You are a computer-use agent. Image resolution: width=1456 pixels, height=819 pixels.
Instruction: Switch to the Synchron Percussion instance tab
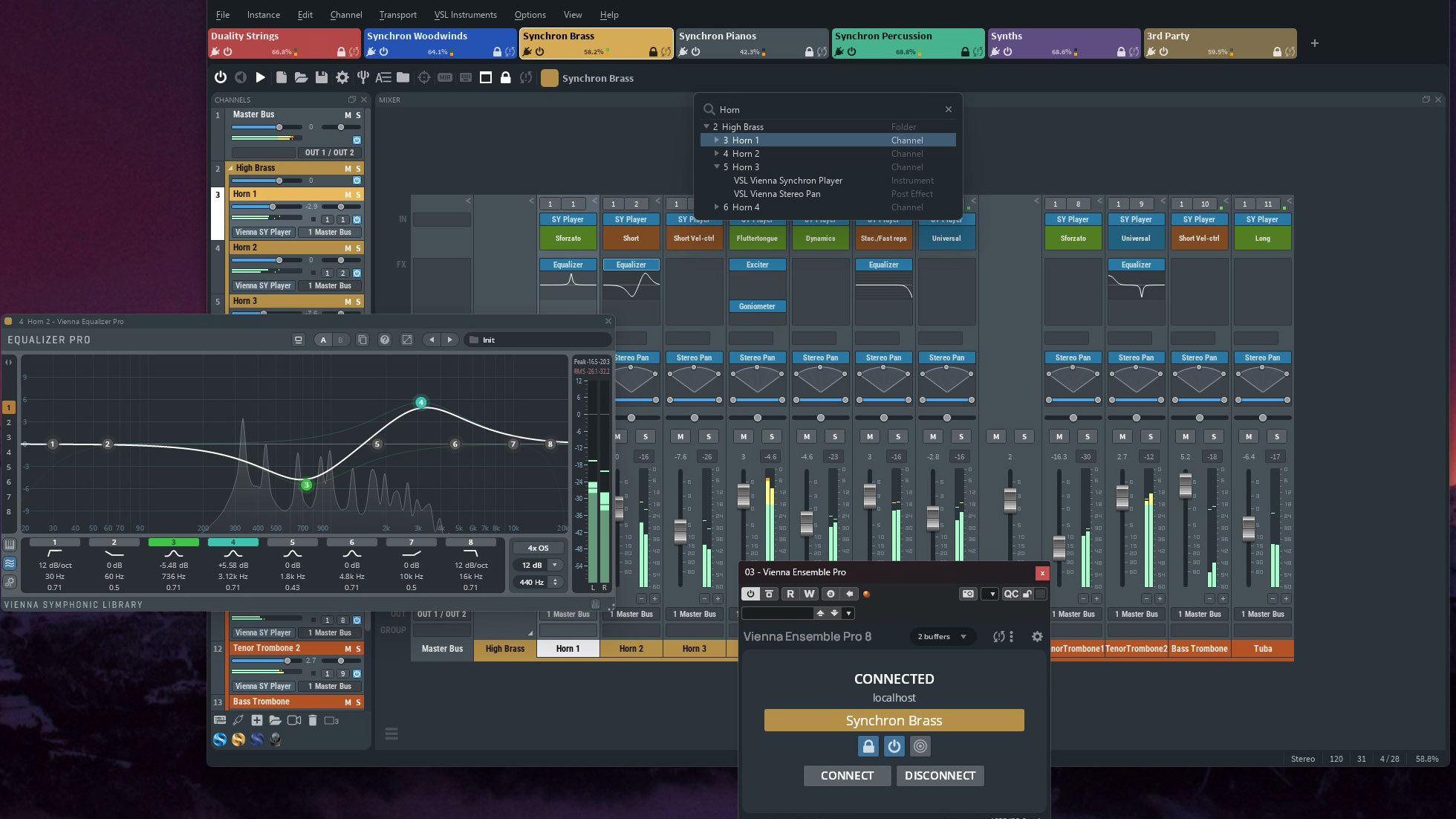pyautogui.click(x=909, y=43)
